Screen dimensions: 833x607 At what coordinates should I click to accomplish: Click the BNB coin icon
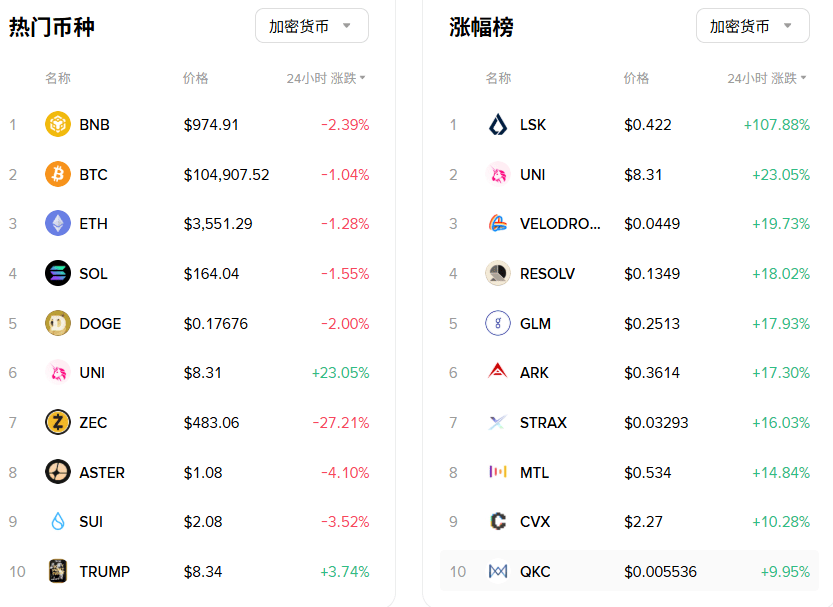click(x=58, y=124)
